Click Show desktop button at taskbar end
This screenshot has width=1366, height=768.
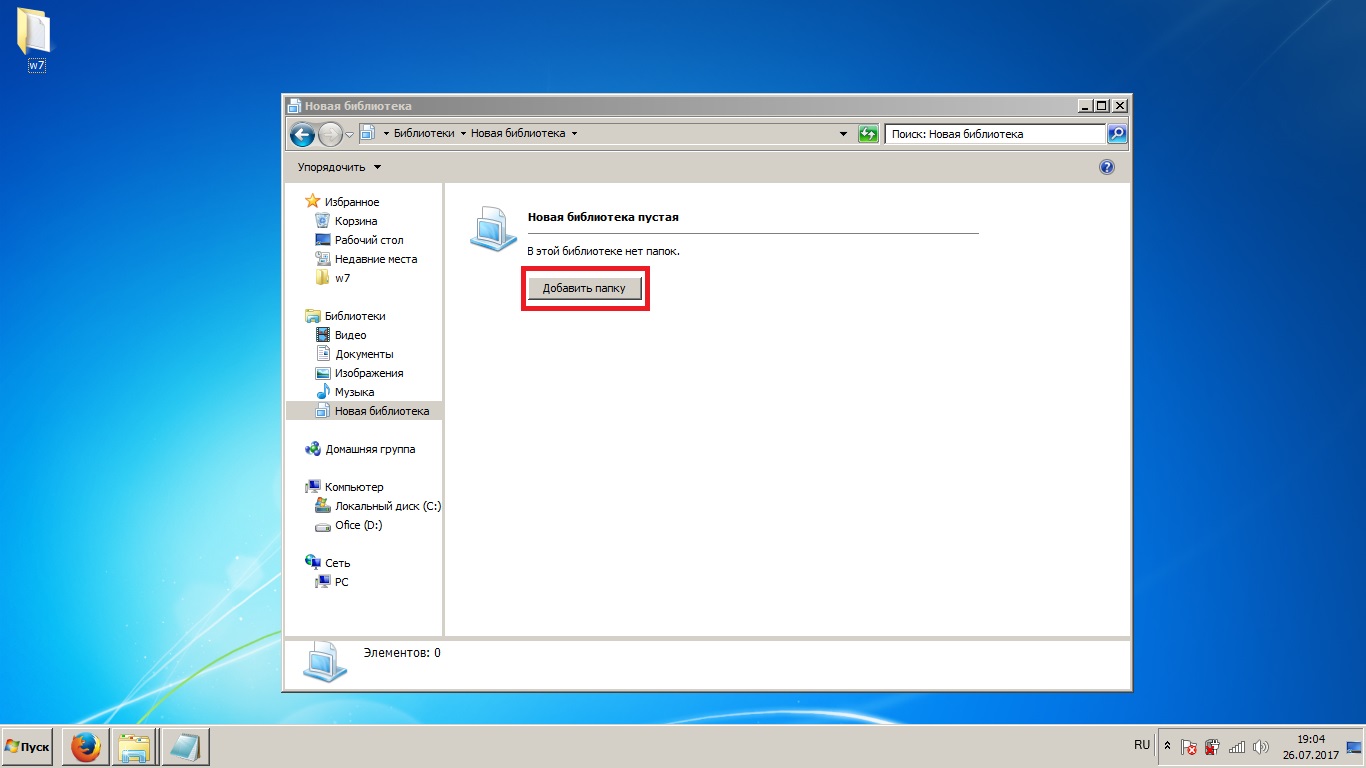[x=1355, y=747]
